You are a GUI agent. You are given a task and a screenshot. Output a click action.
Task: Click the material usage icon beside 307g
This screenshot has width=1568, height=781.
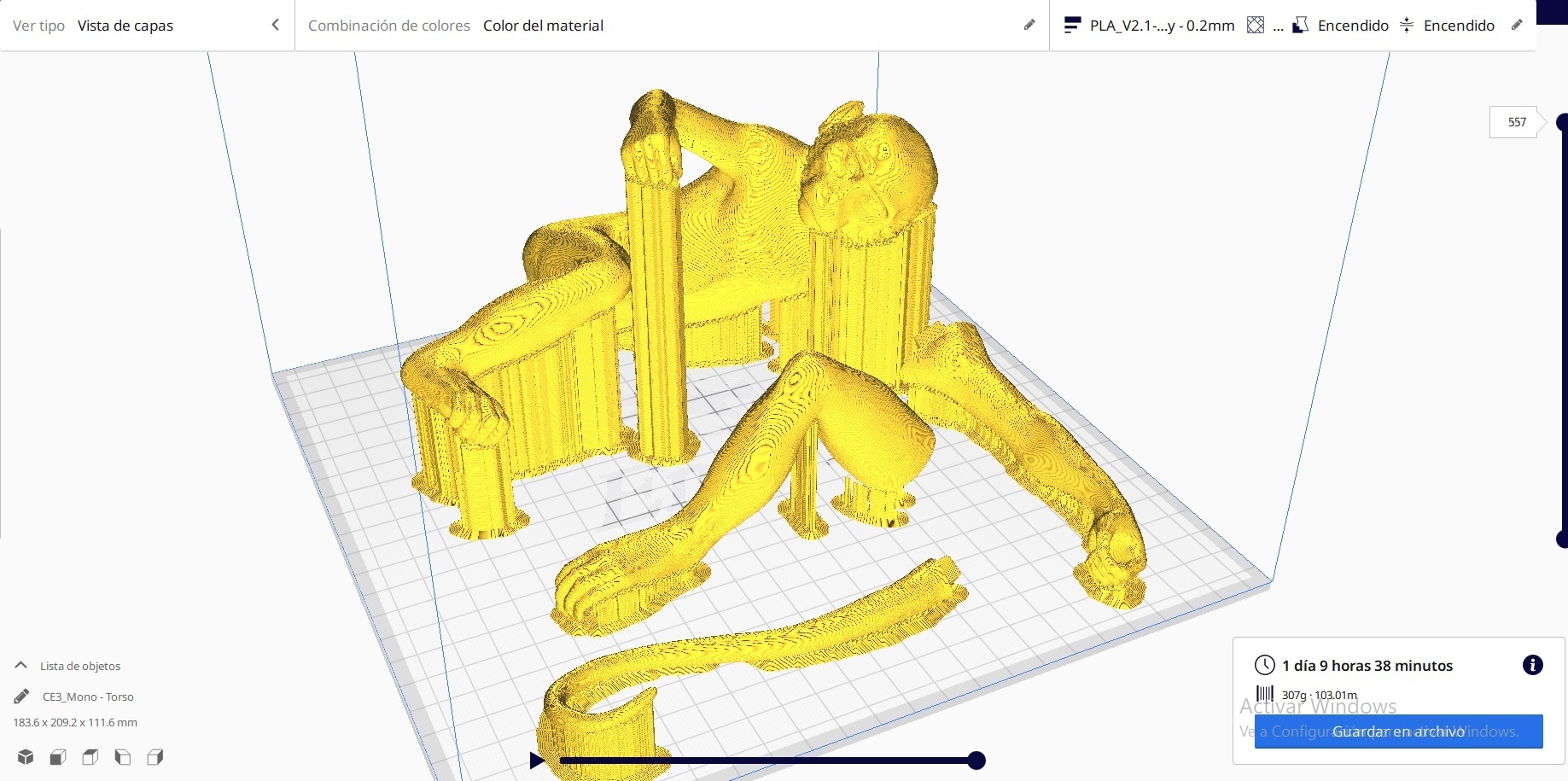coord(1265,694)
